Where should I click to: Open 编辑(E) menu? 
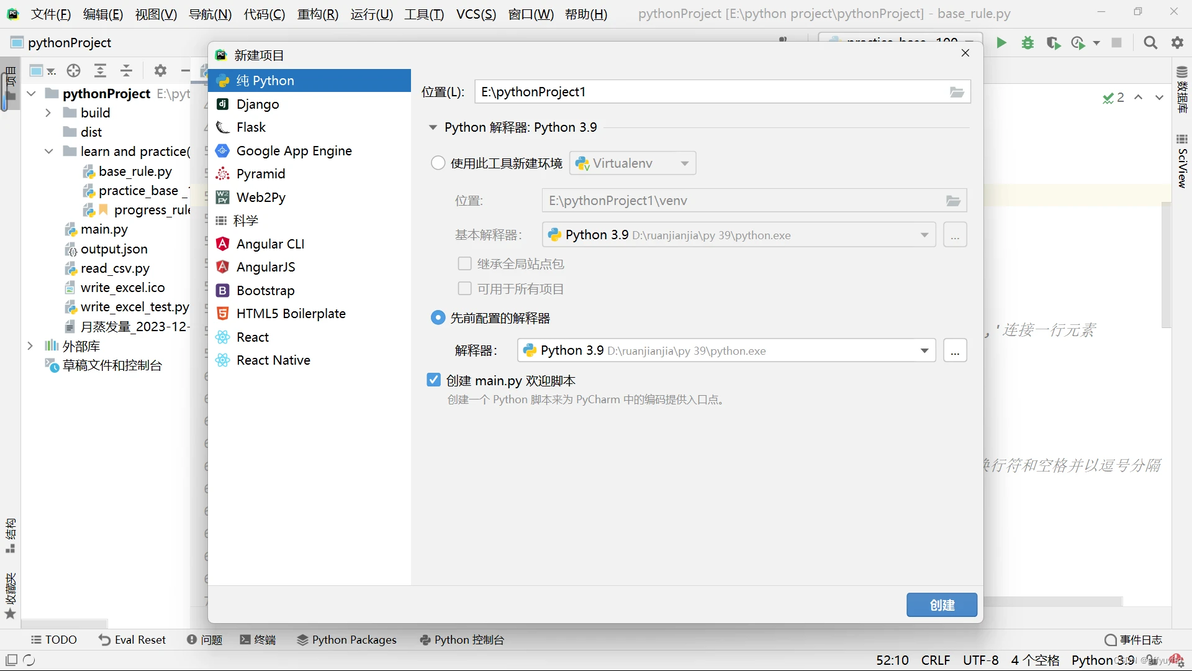pos(103,14)
